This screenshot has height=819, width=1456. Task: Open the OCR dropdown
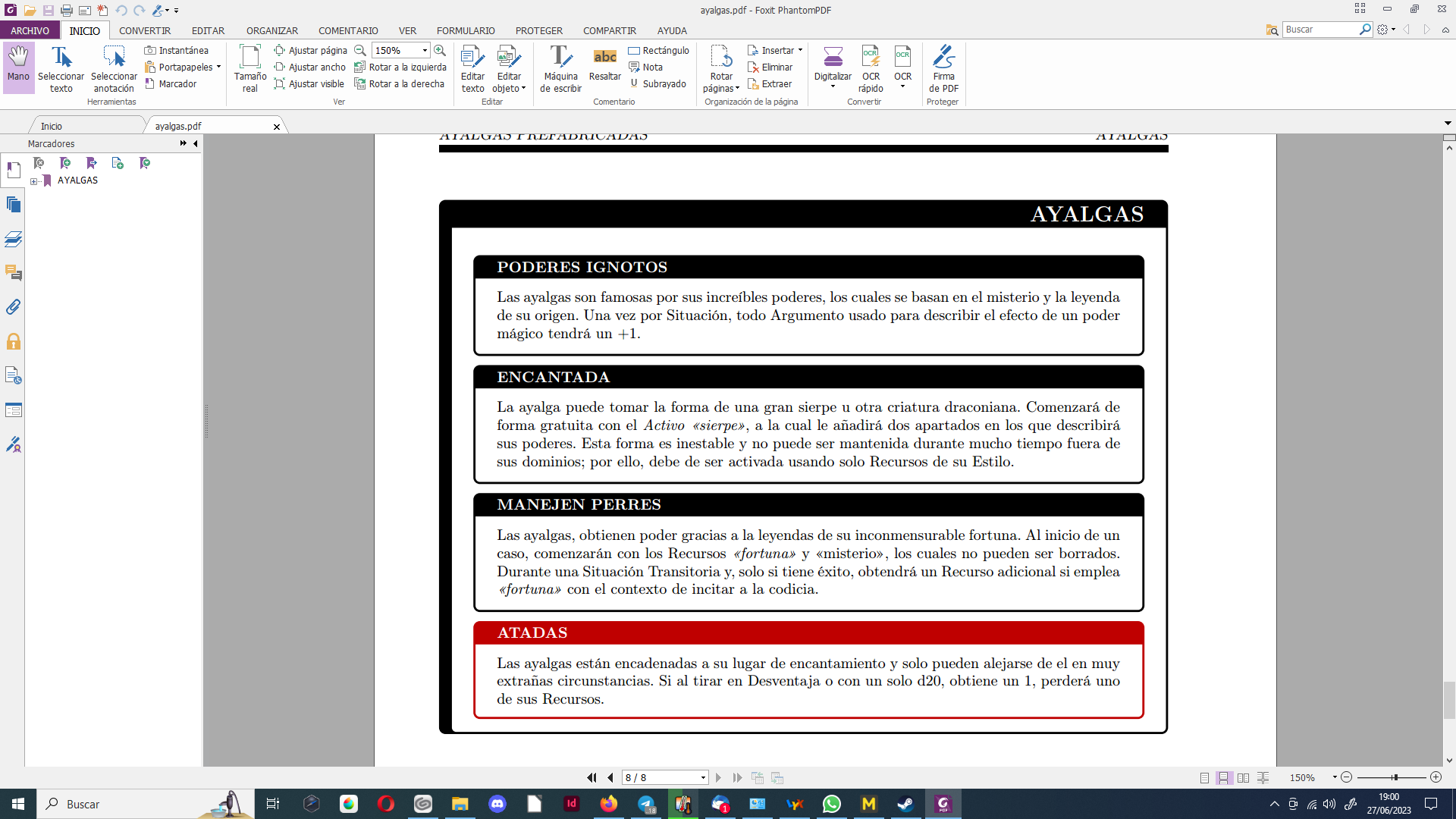902,86
